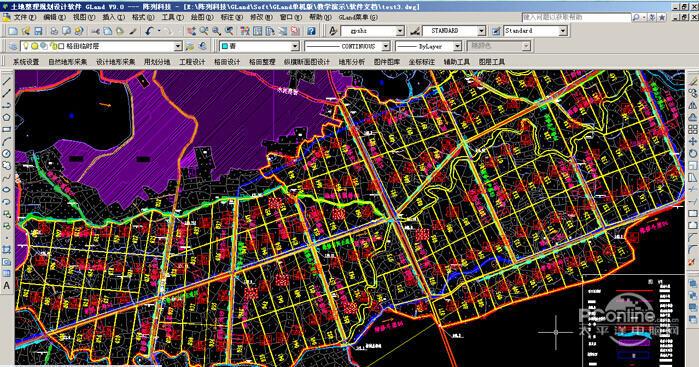Viewport: 699px width, 367px height.
Task: Open the Layer Properties Manager icon
Action: [13, 46]
